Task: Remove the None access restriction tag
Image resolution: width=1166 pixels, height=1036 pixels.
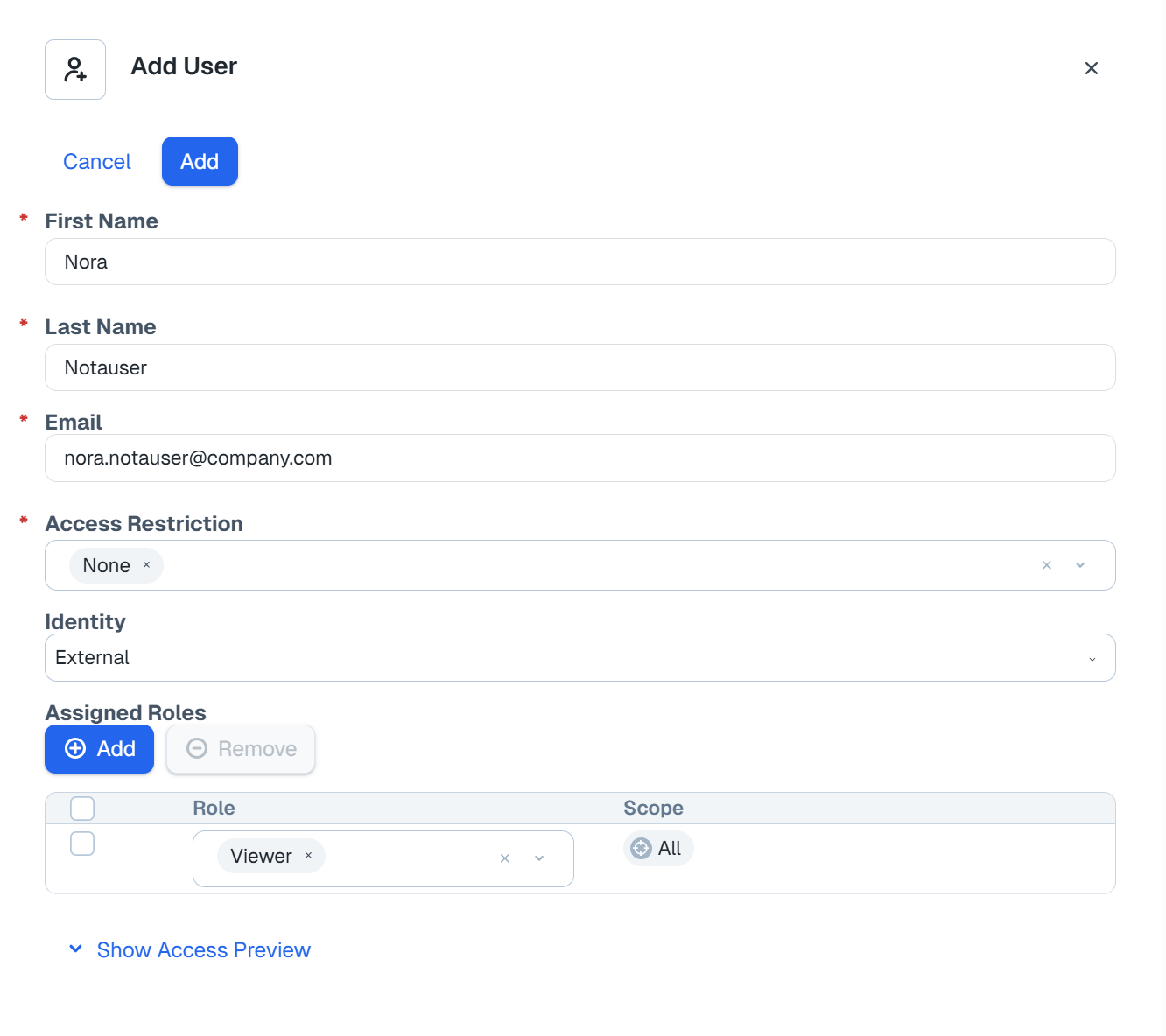Action: click(146, 565)
